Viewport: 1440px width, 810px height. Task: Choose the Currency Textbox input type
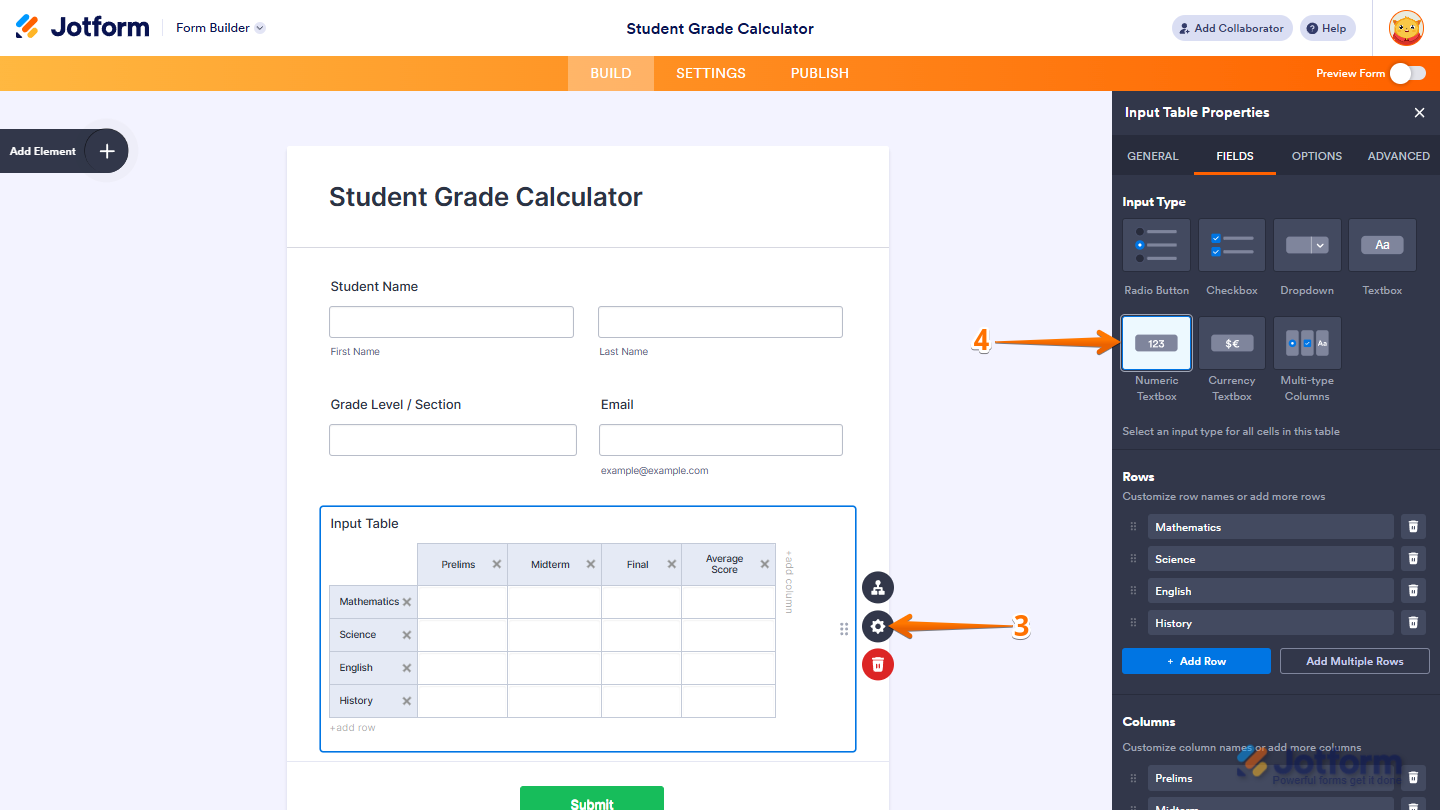1231,343
